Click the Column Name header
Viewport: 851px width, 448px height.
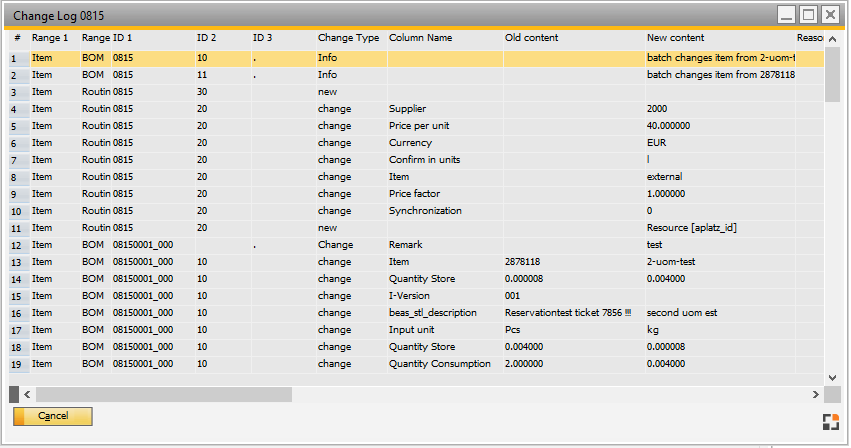point(420,38)
